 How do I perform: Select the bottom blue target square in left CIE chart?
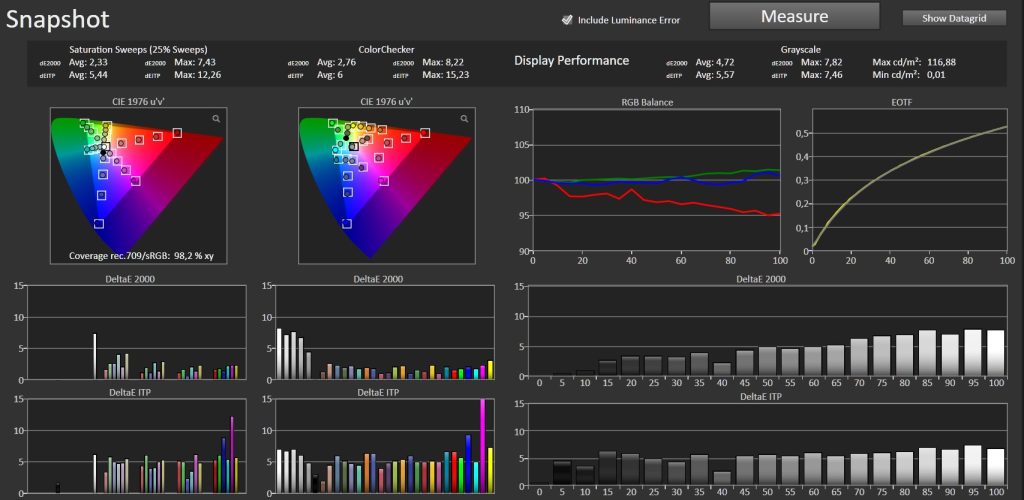99,224
